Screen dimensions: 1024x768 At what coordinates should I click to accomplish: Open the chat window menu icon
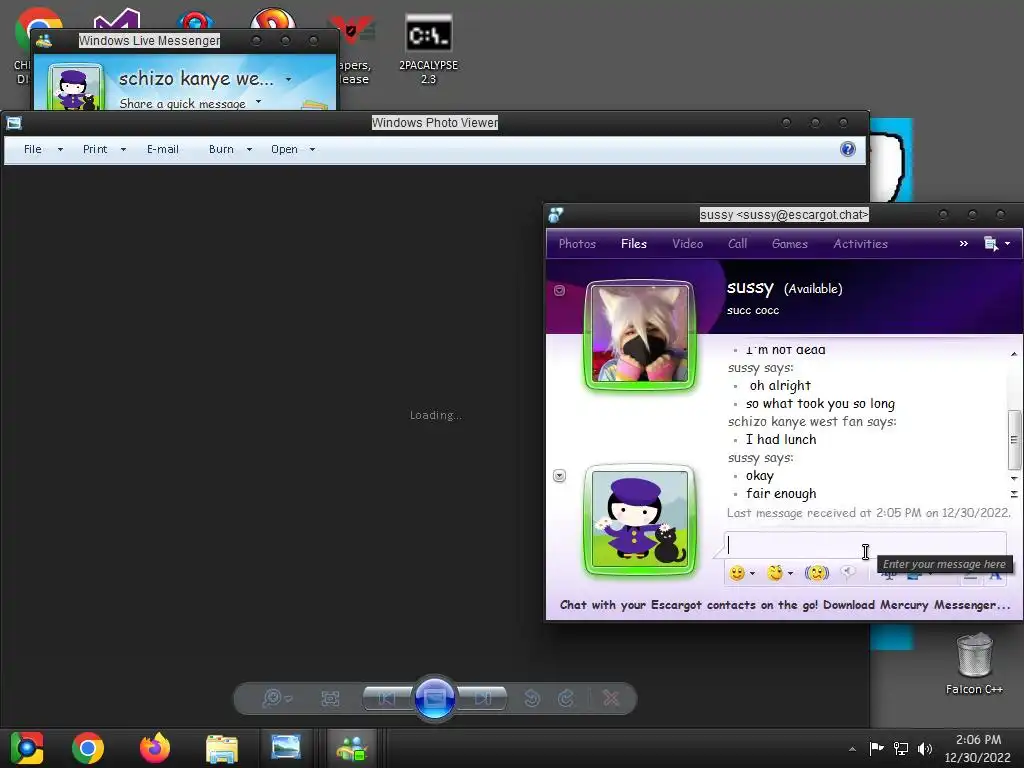point(997,244)
